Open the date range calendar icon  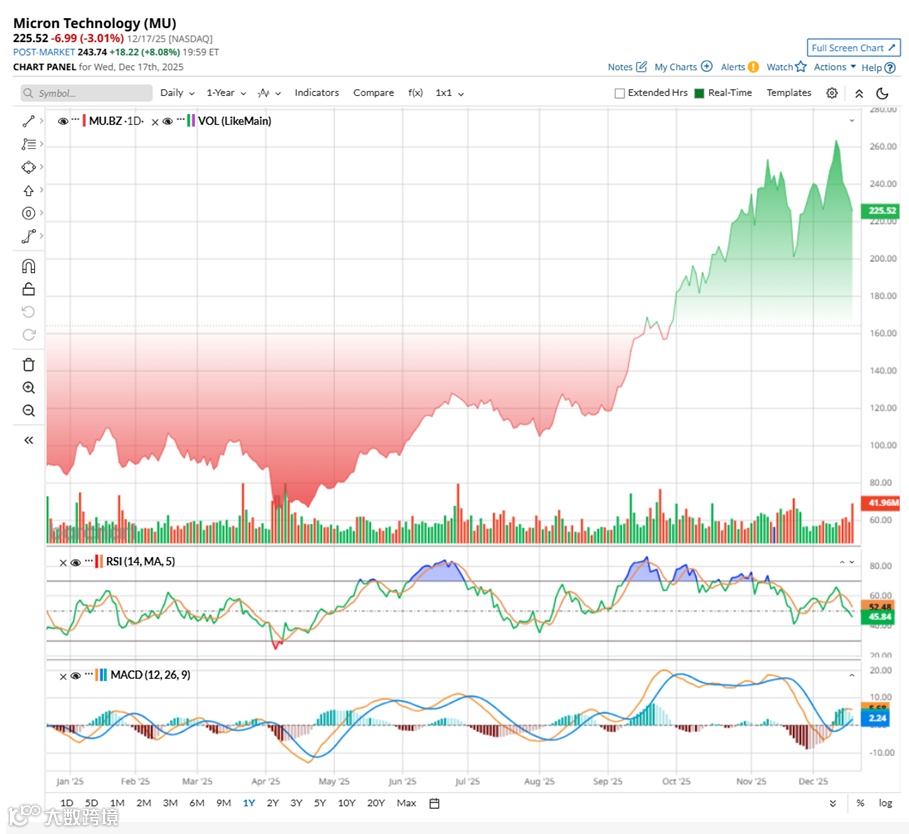pyautogui.click(x=434, y=803)
